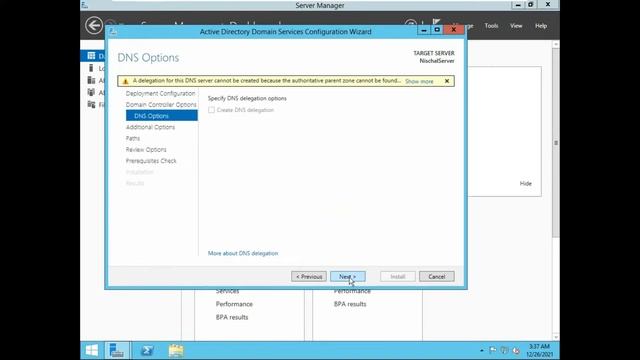The height and width of the screenshot is (360, 640).
Task: Show hidden system tray icons
Action: coord(482,350)
